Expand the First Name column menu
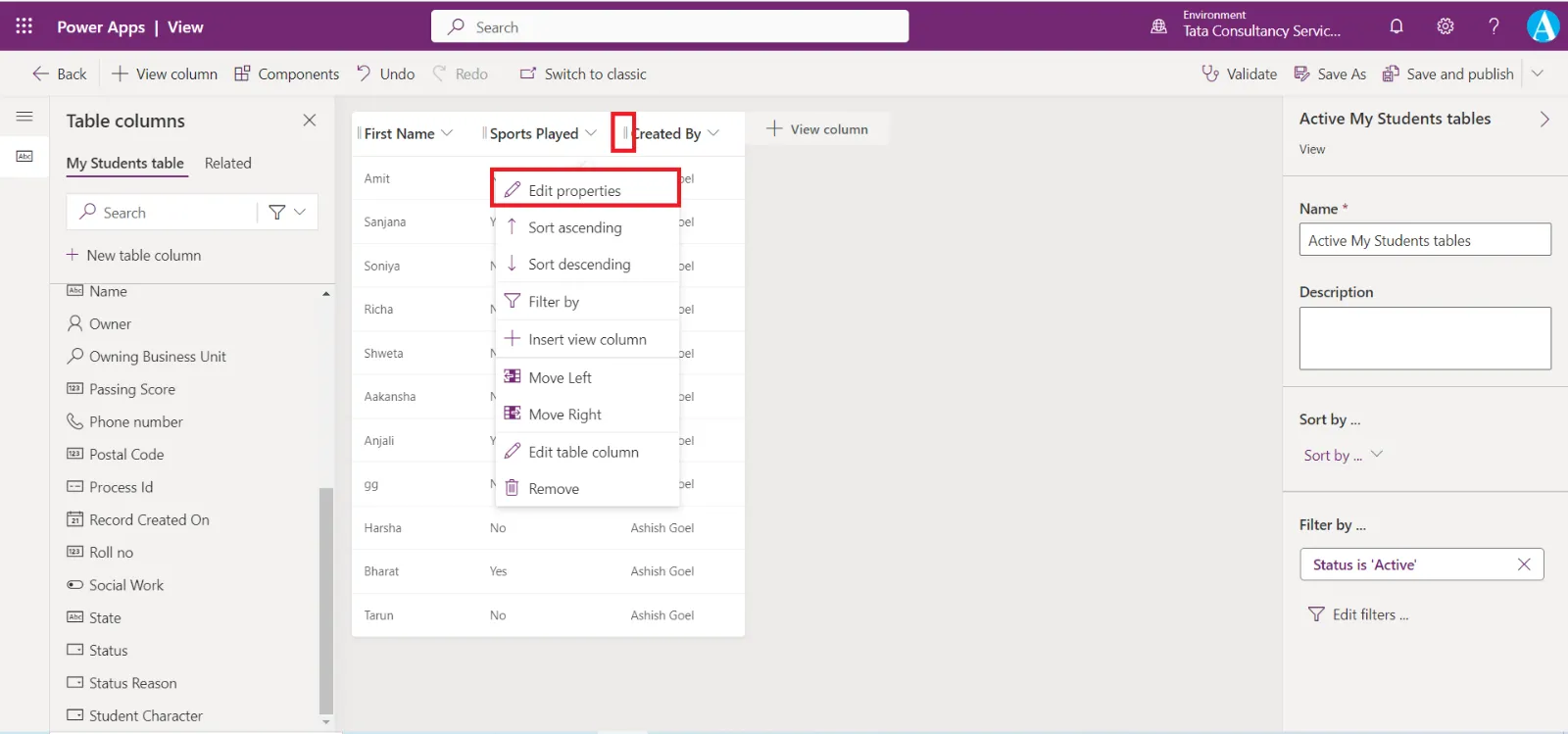 447,133
